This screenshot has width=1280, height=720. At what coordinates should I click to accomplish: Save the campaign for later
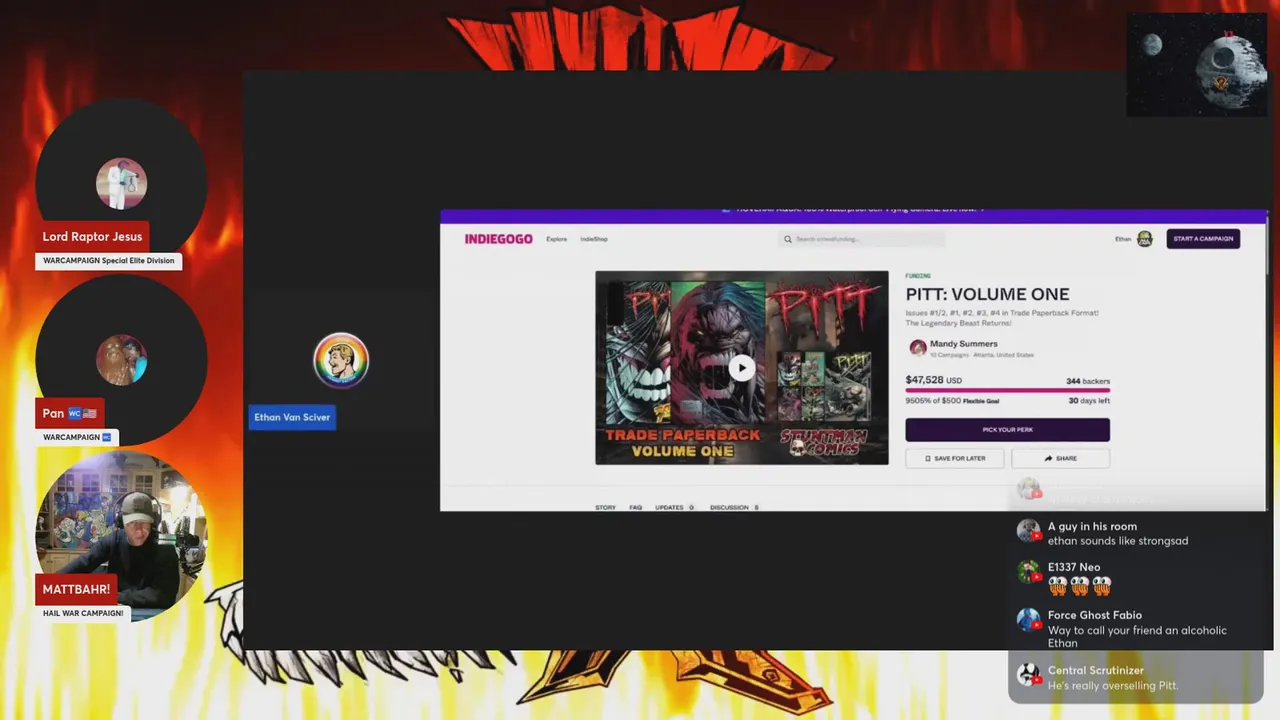[x=954, y=458]
